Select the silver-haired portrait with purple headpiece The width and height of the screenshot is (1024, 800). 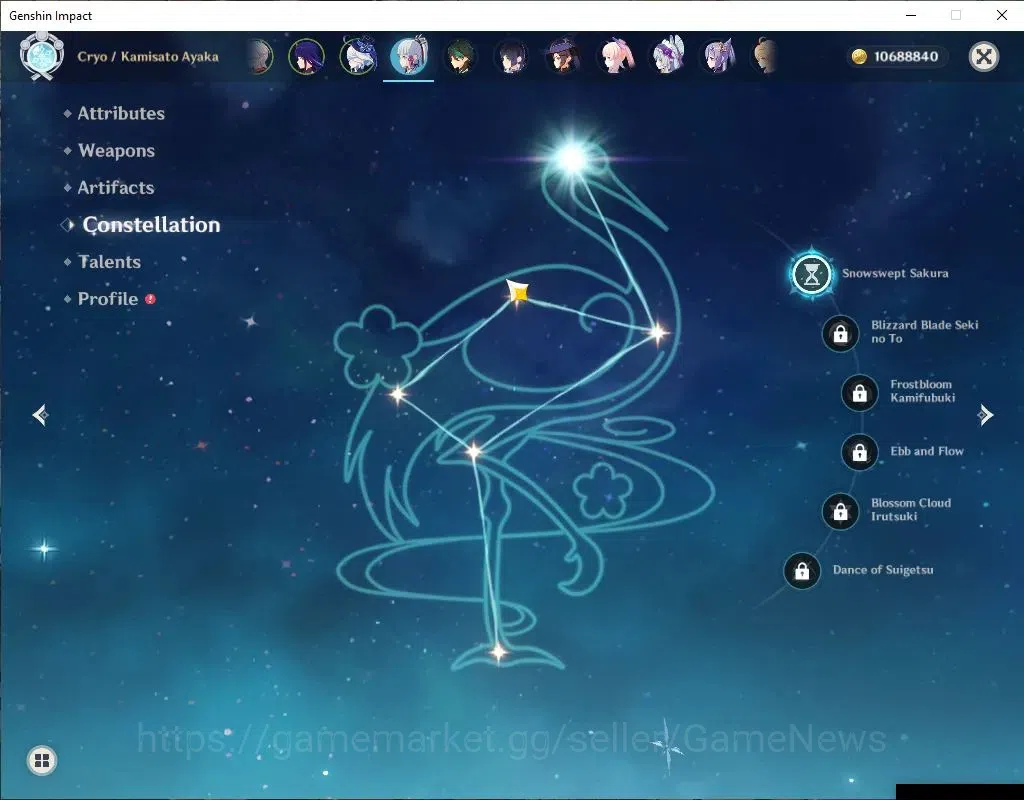[x=666, y=57]
